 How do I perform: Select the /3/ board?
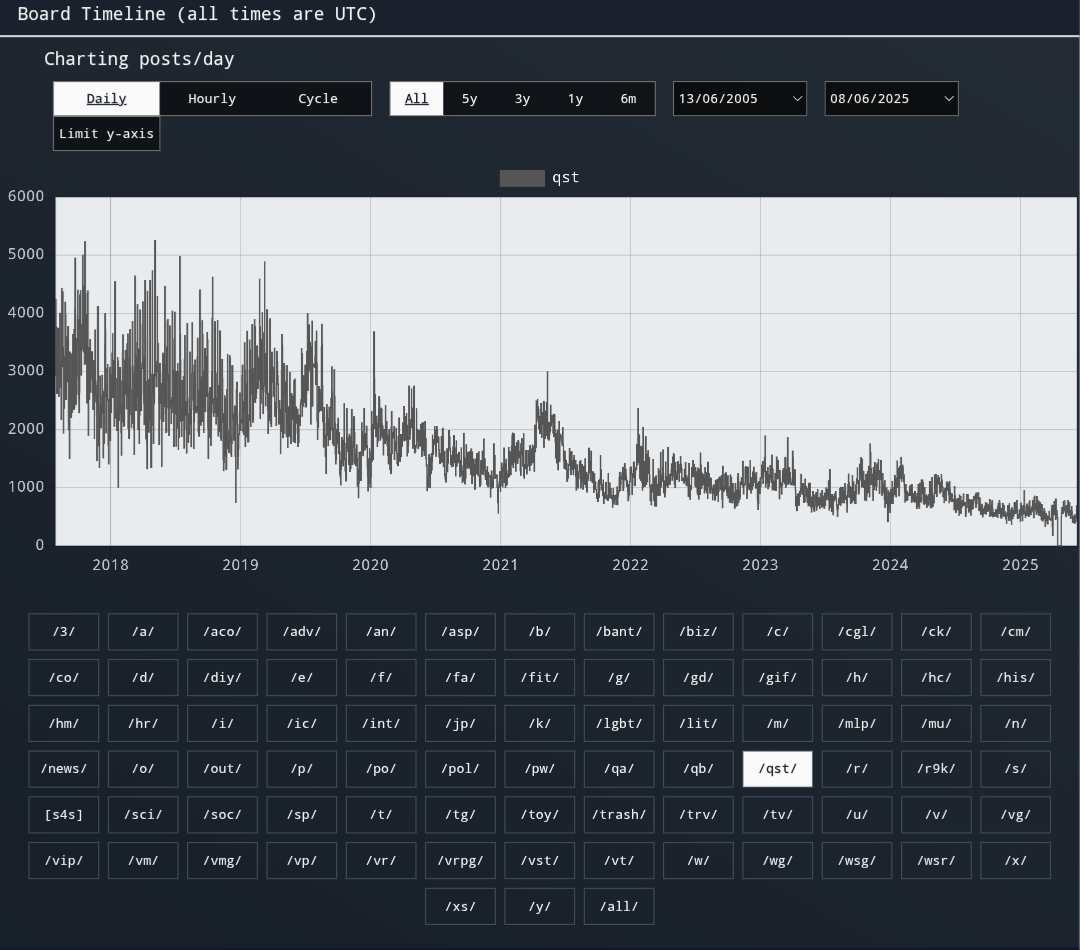pos(63,632)
